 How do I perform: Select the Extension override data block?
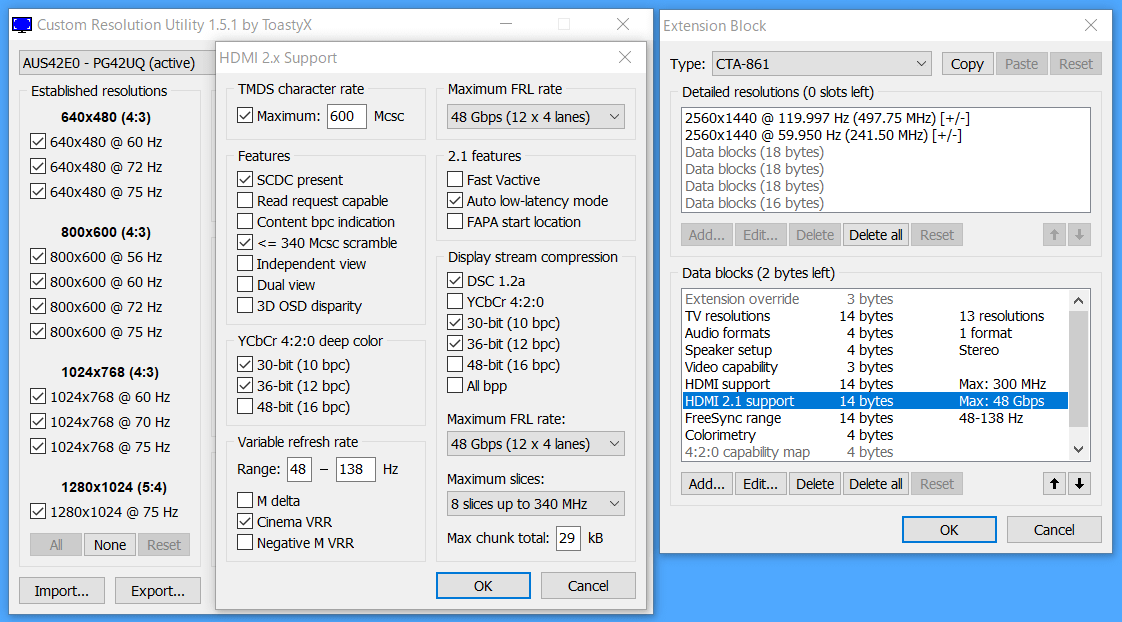(x=876, y=299)
